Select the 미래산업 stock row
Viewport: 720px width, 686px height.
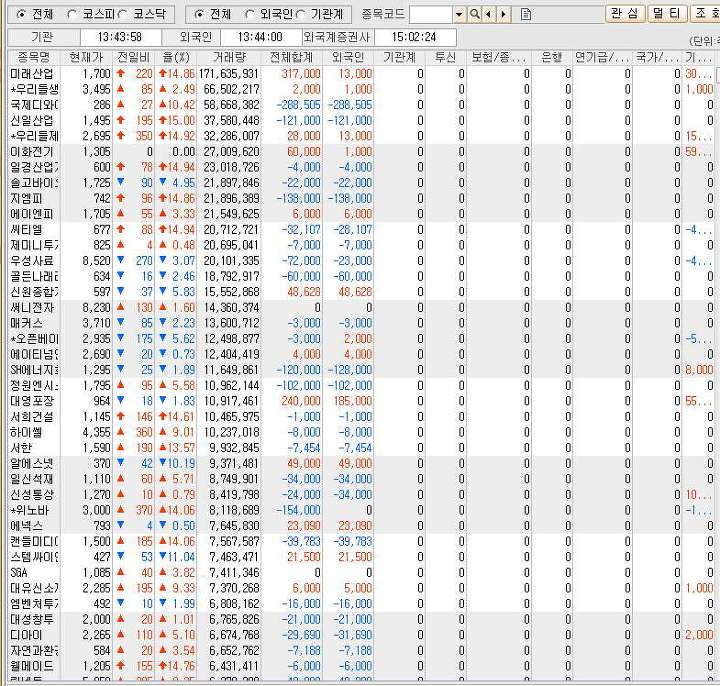361,74
